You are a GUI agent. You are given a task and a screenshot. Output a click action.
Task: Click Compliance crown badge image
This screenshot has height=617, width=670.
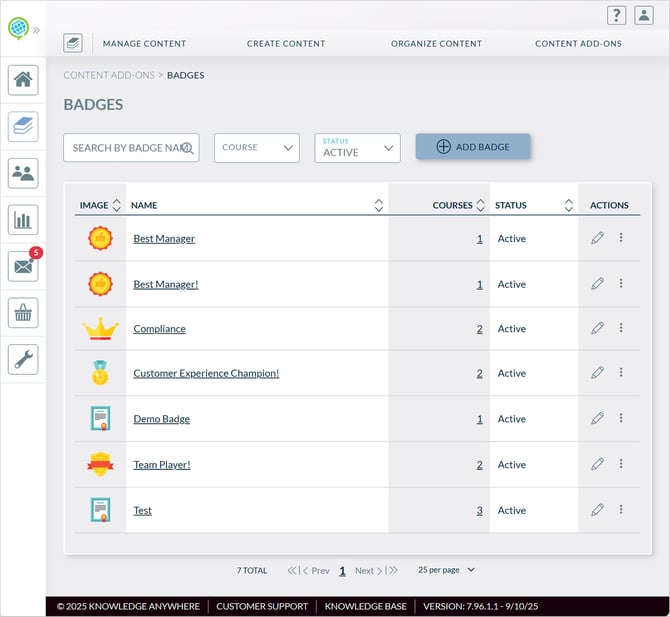100,328
